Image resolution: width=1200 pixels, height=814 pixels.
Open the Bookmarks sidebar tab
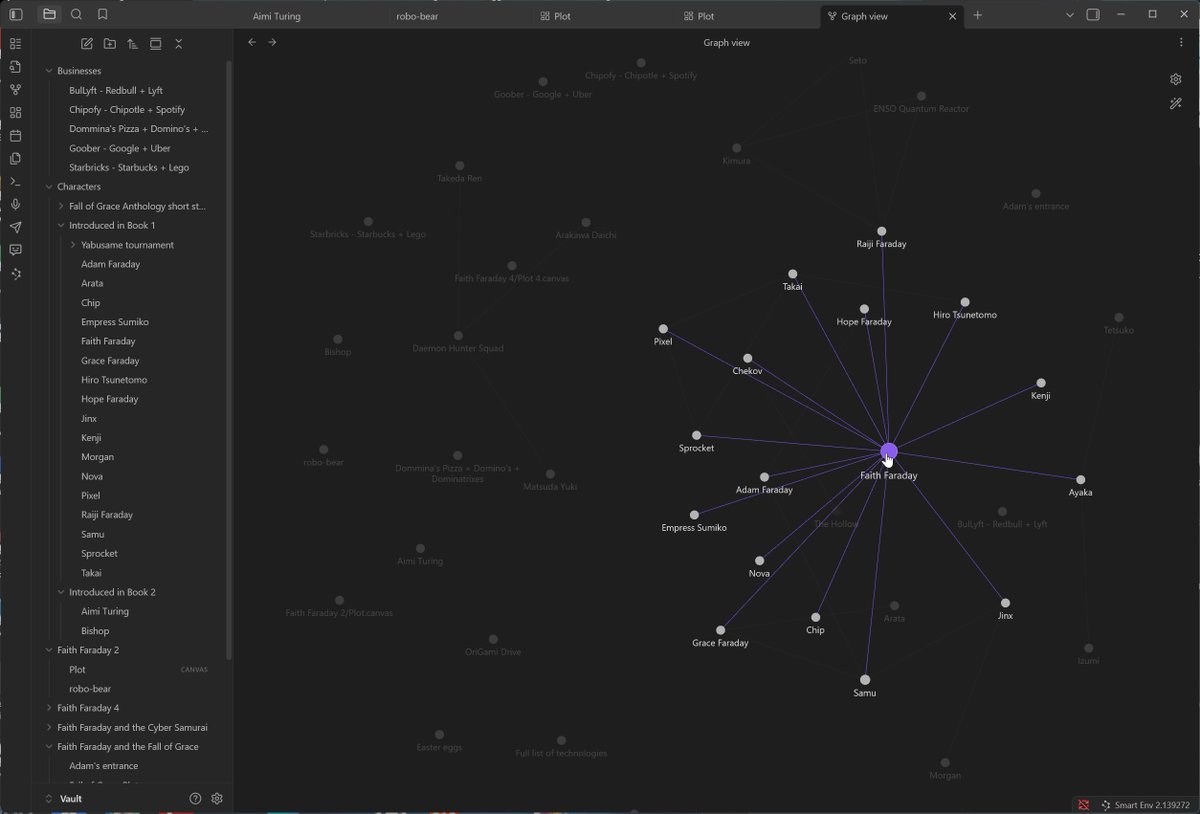(103, 15)
